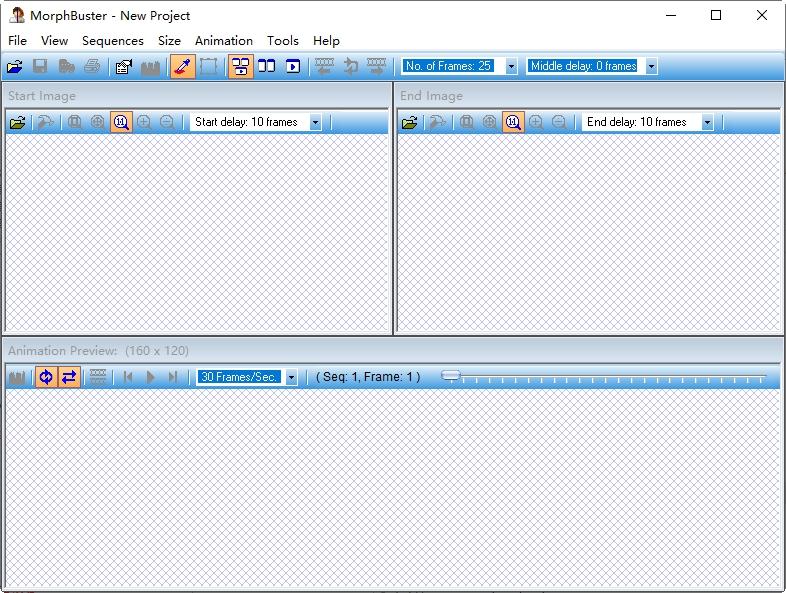Click the Start delay: 10 frames field
The image size is (786, 593).
coord(249,122)
